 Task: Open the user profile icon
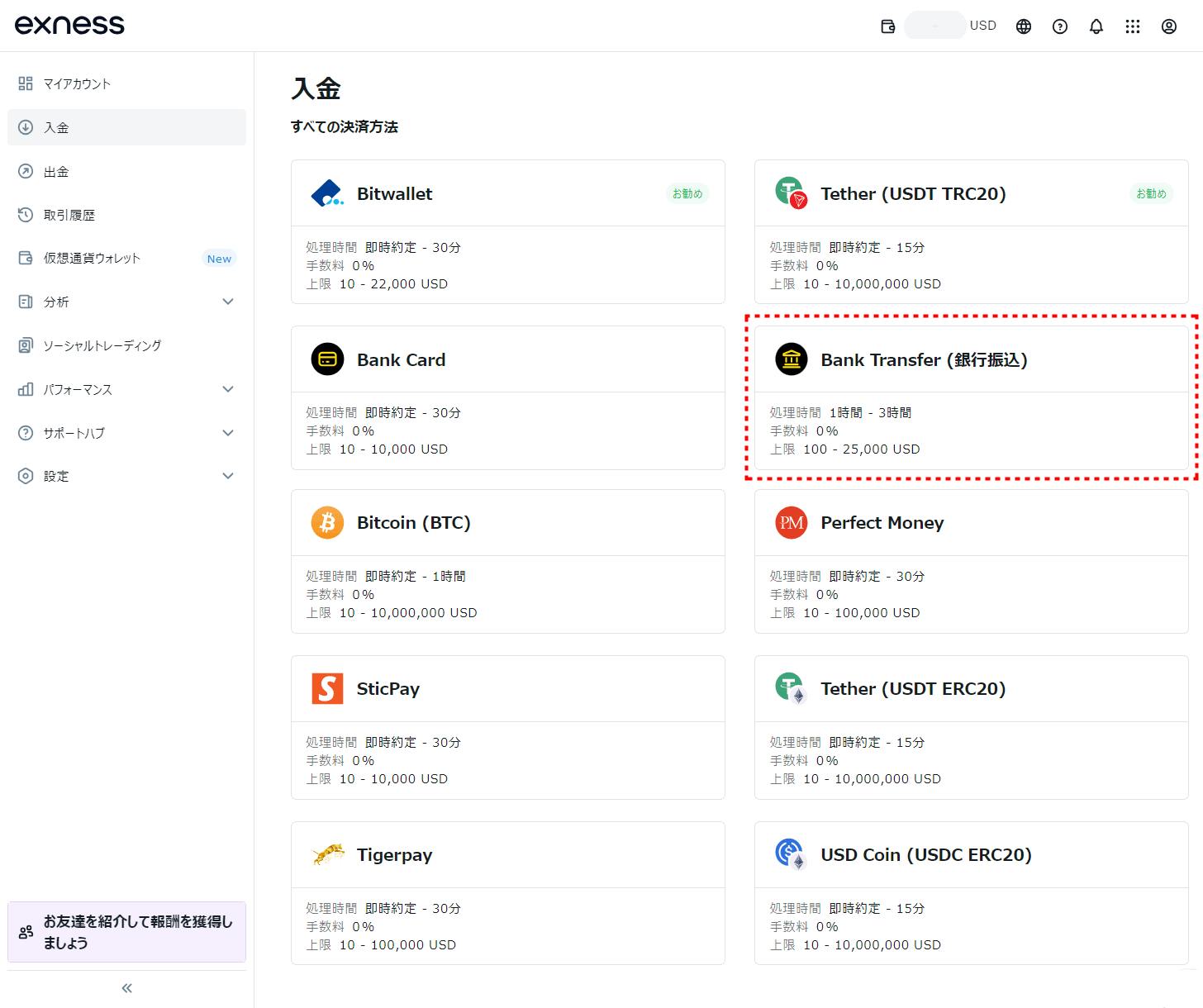pos(1169,26)
